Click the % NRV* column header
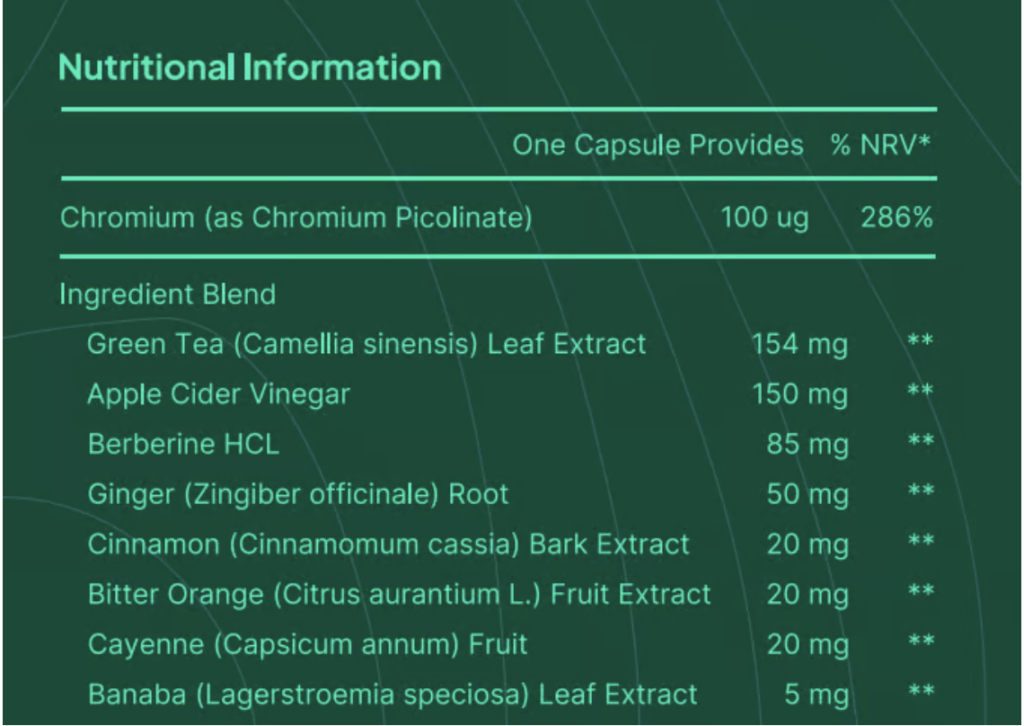The width and height of the screenshot is (1024, 726). point(881,145)
